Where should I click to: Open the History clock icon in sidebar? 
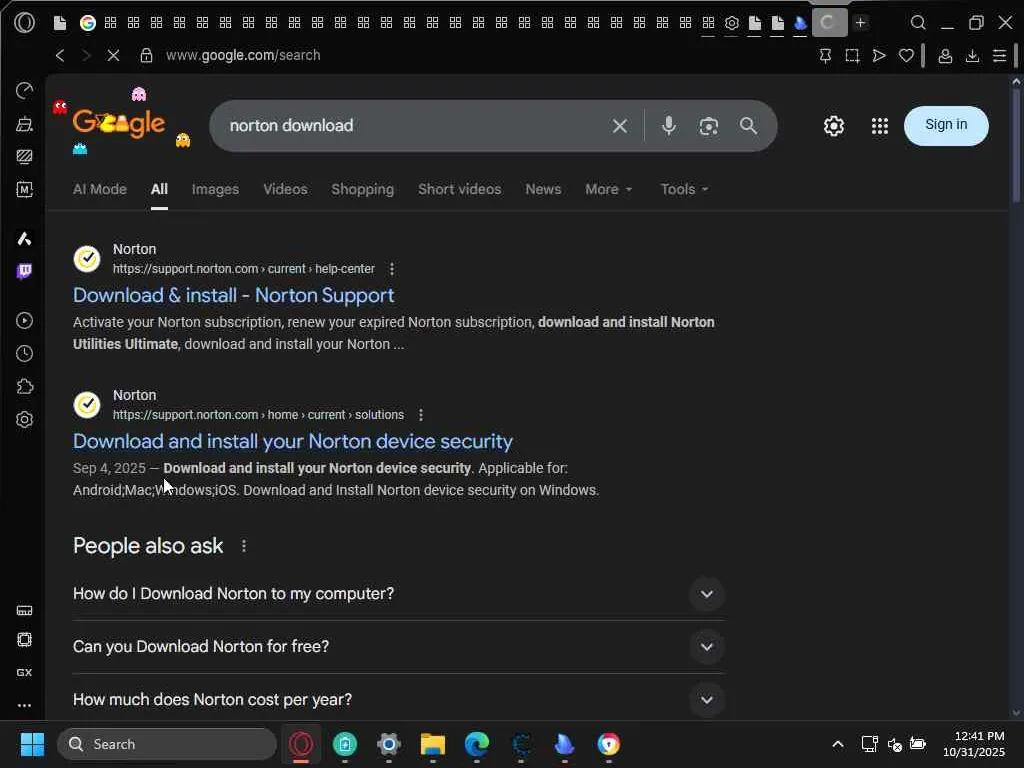tap(24, 353)
